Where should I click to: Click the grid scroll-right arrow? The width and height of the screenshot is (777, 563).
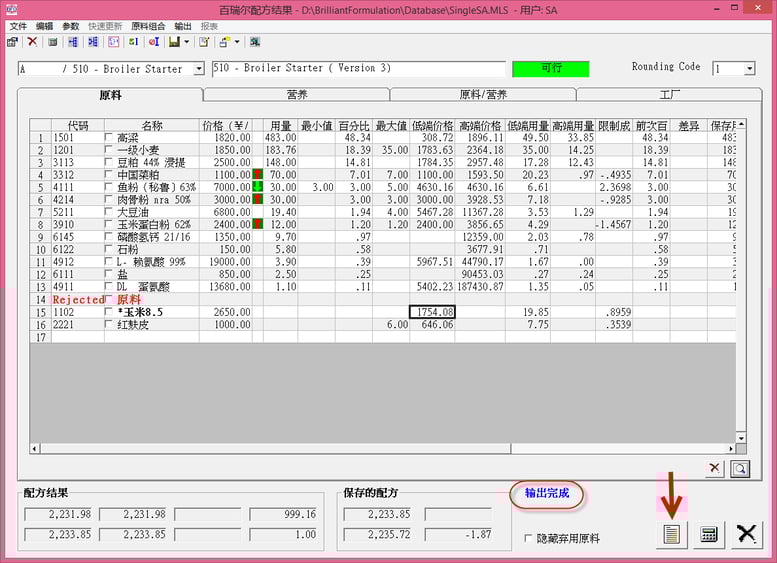[x=731, y=449]
